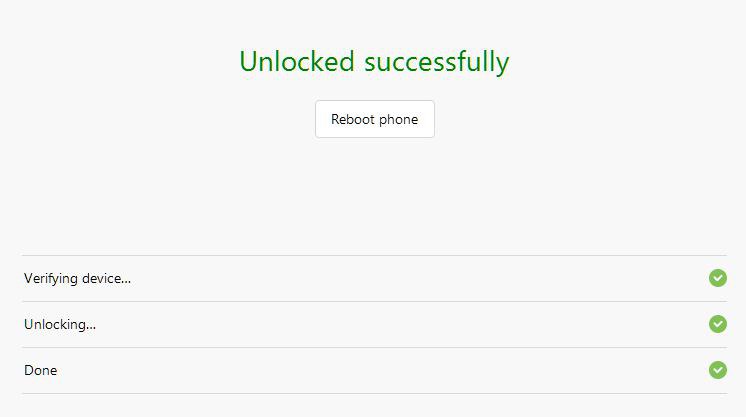
Task: Click divider between Verifying device and Unlocking
Action: pyautogui.click(x=374, y=301)
